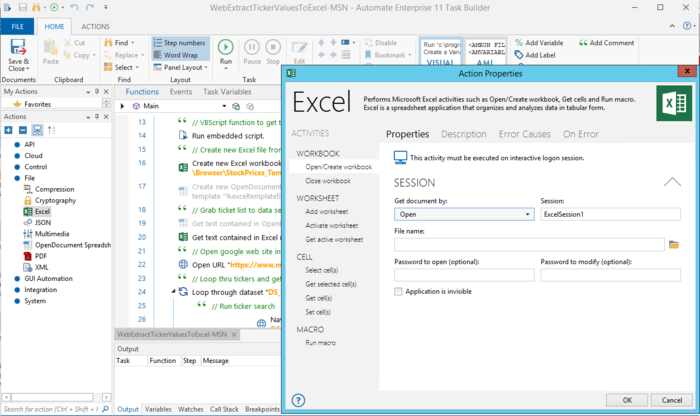The width and height of the screenshot is (700, 416).
Task: Click Add Label tag icon
Action: 519,55
